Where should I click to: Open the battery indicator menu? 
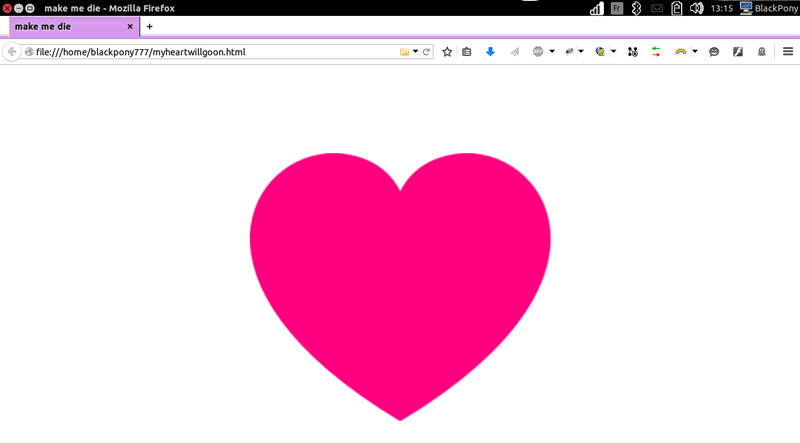[x=677, y=8]
